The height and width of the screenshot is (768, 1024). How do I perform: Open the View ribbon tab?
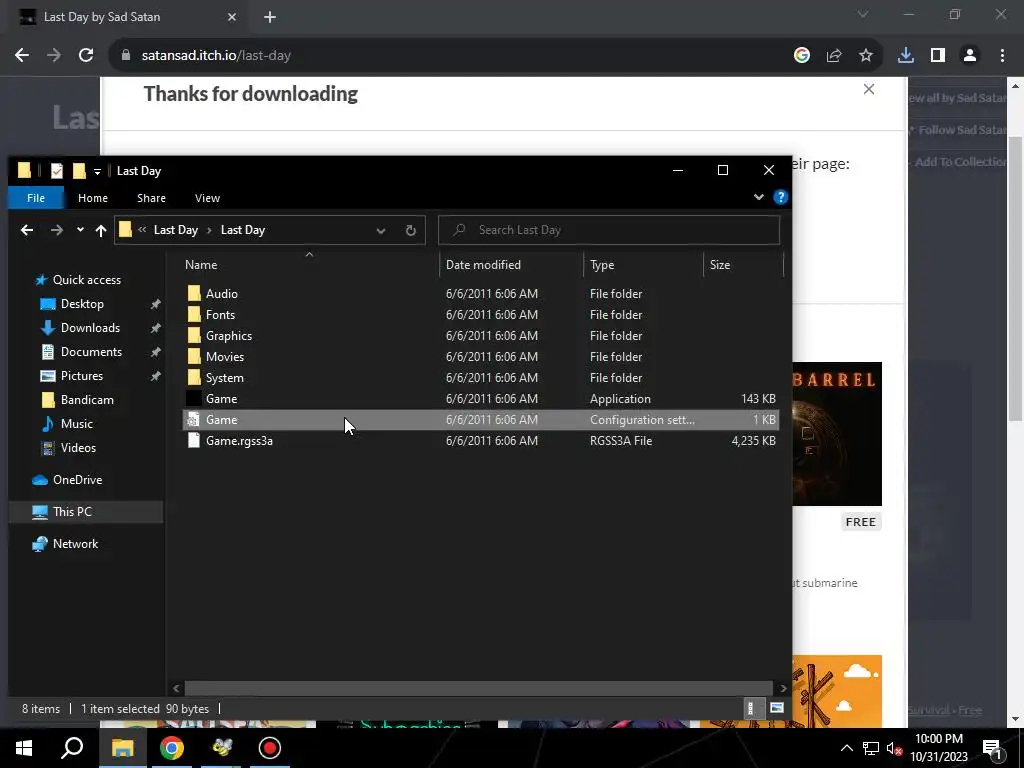pos(207,198)
